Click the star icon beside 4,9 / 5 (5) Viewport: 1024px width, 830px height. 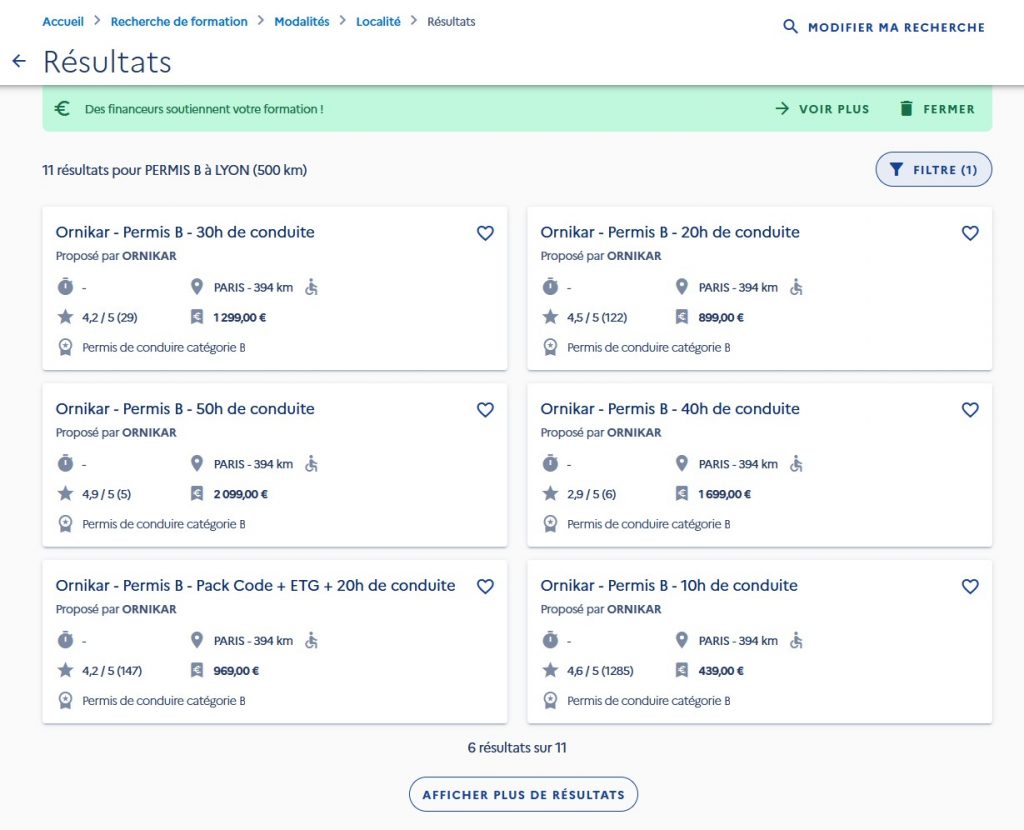point(65,494)
